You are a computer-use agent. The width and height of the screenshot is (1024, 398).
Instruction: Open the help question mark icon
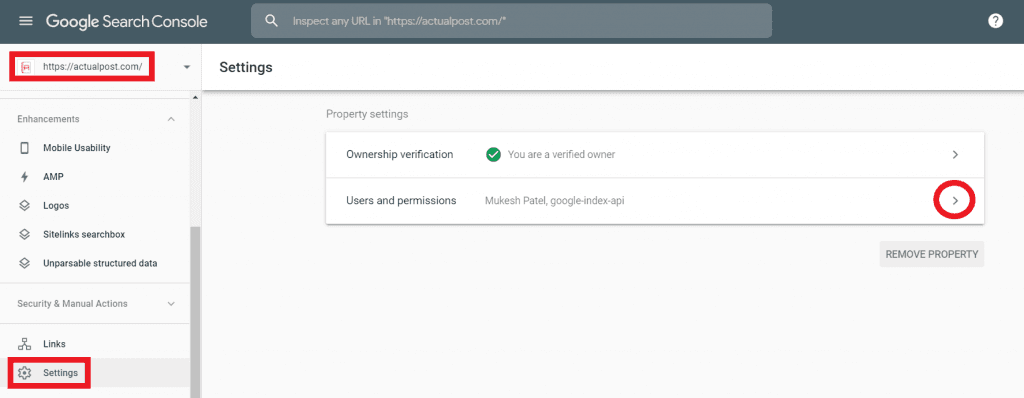(x=995, y=21)
